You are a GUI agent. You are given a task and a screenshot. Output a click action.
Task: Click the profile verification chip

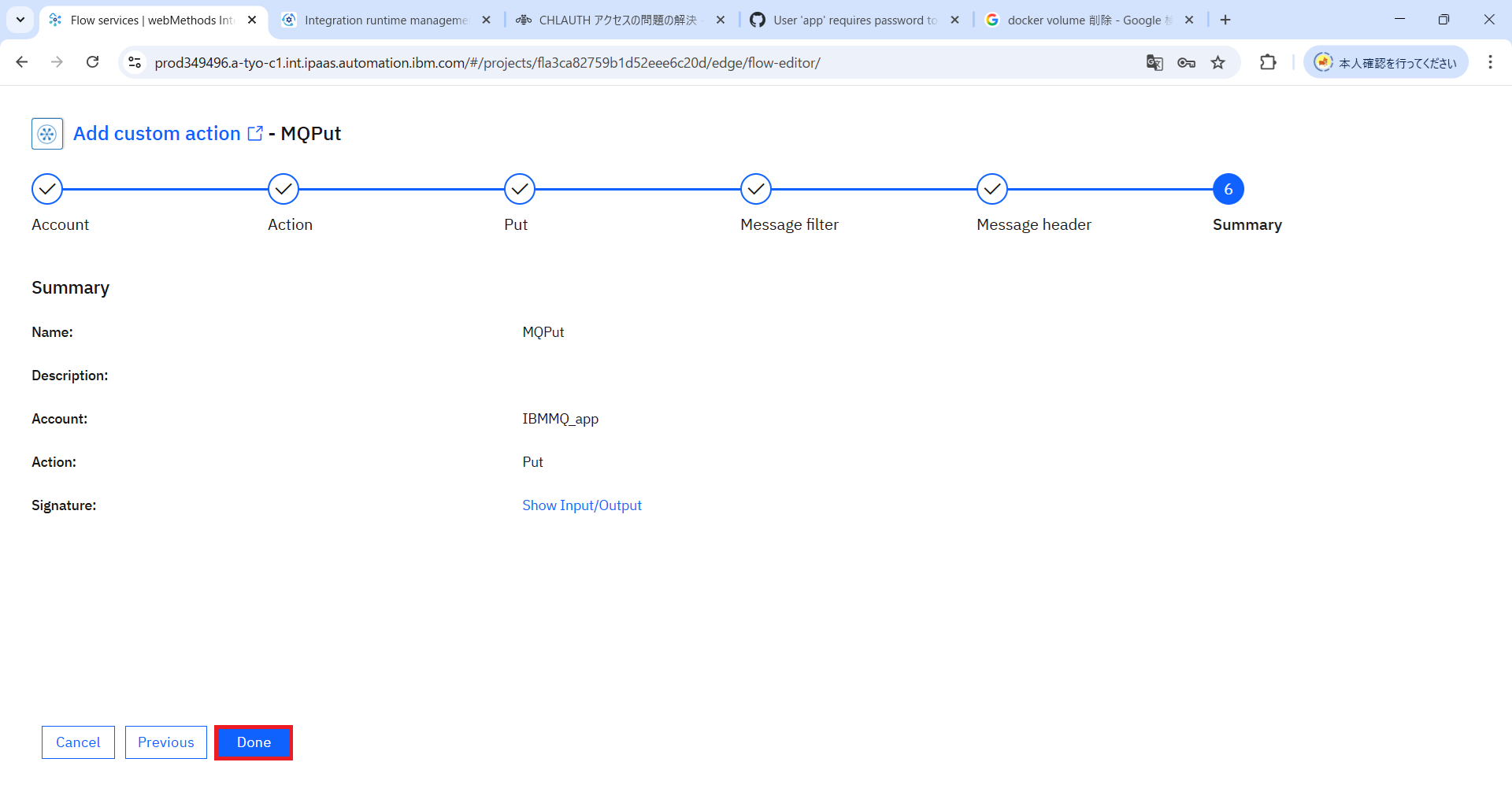coord(1386,62)
